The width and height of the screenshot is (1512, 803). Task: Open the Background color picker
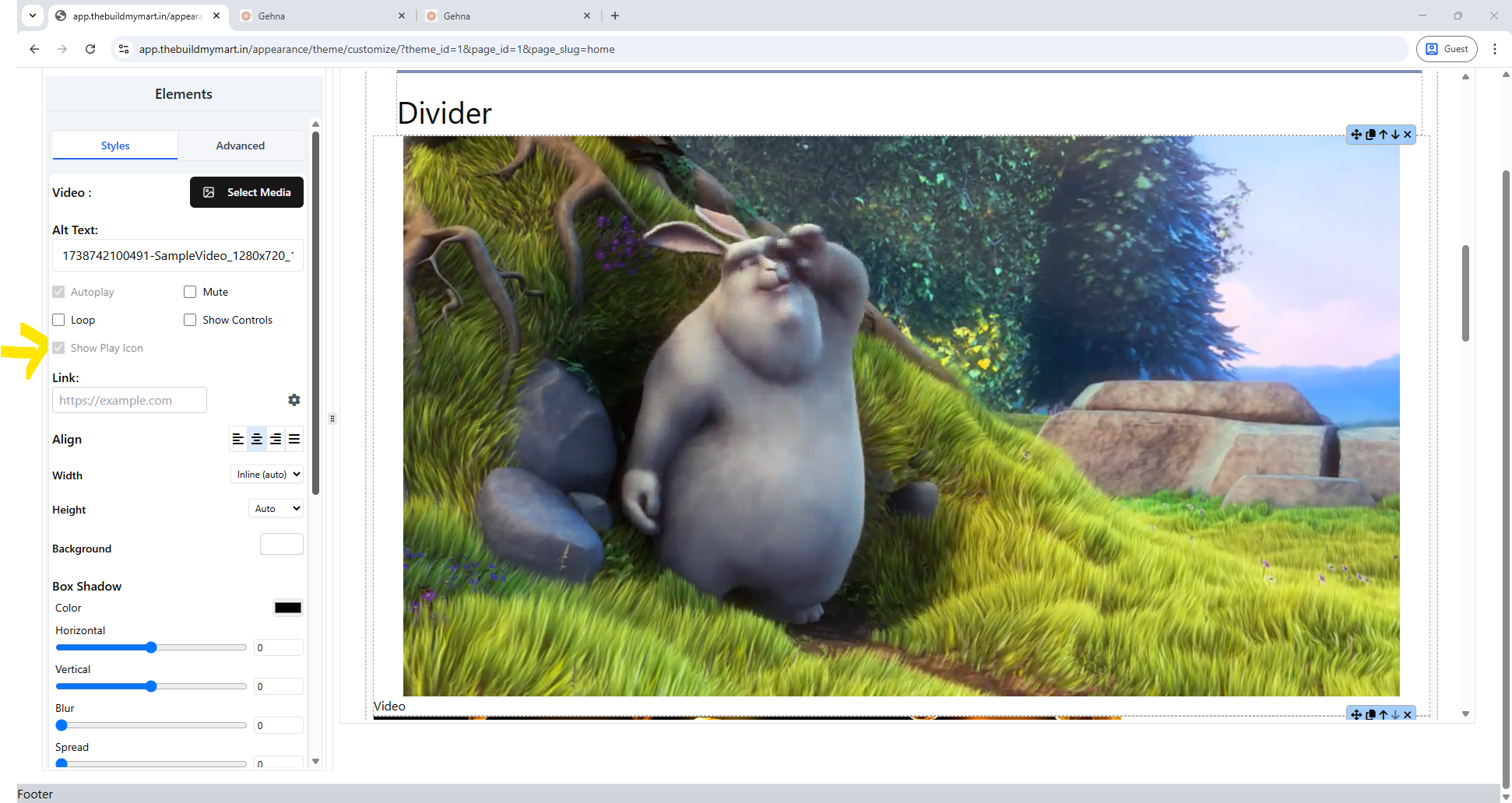click(x=282, y=544)
